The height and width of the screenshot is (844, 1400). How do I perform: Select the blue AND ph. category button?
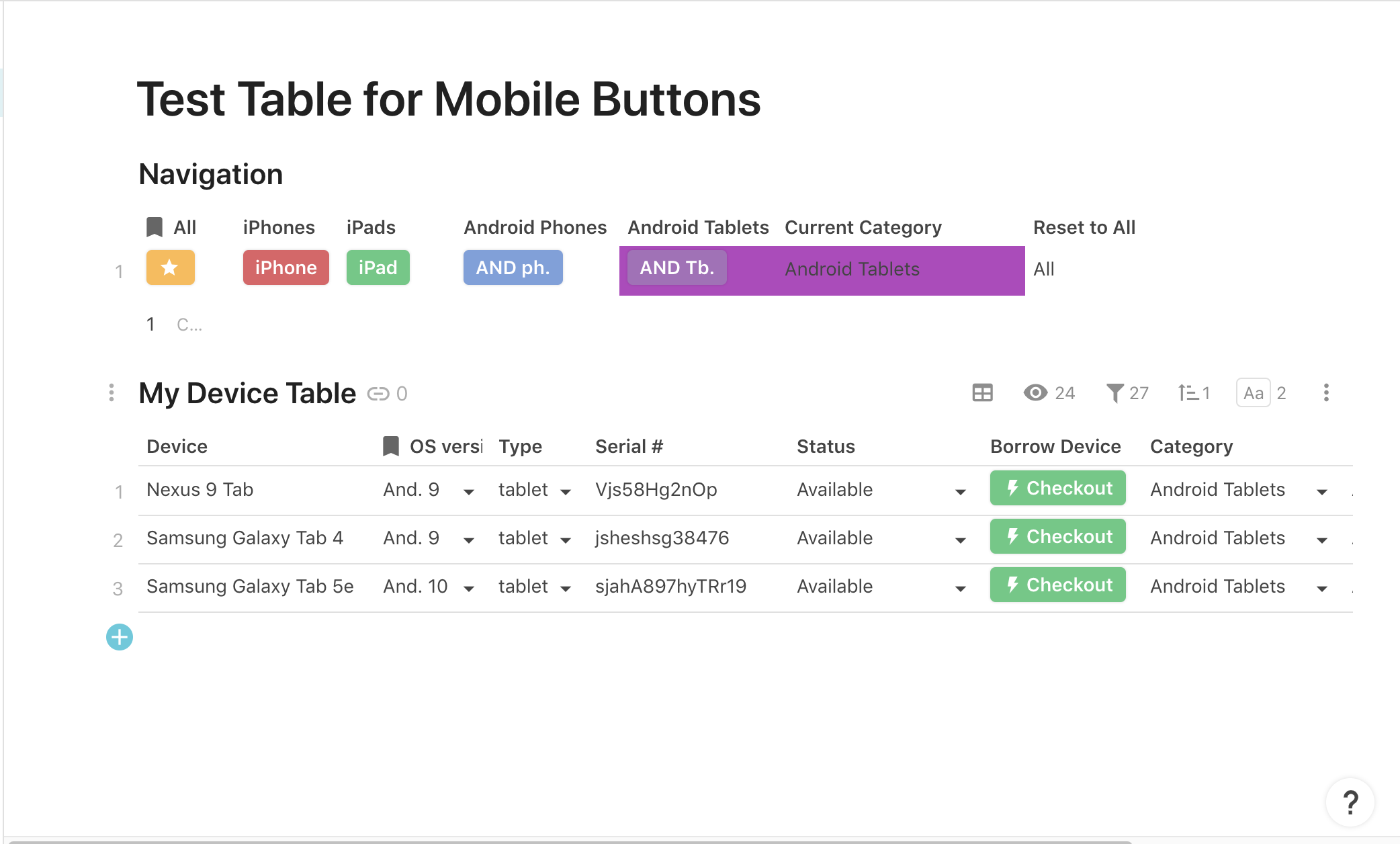513,267
